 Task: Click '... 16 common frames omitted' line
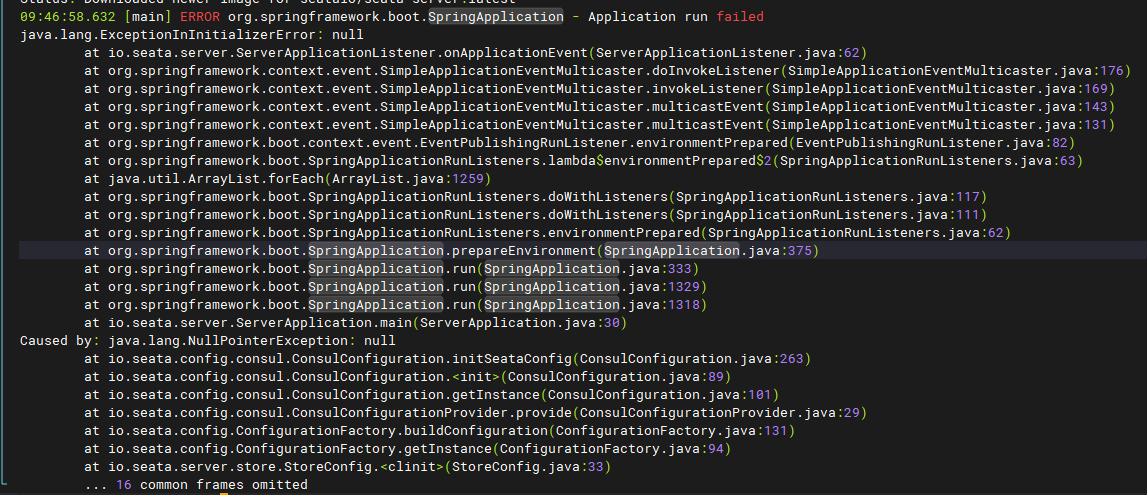(196, 484)
